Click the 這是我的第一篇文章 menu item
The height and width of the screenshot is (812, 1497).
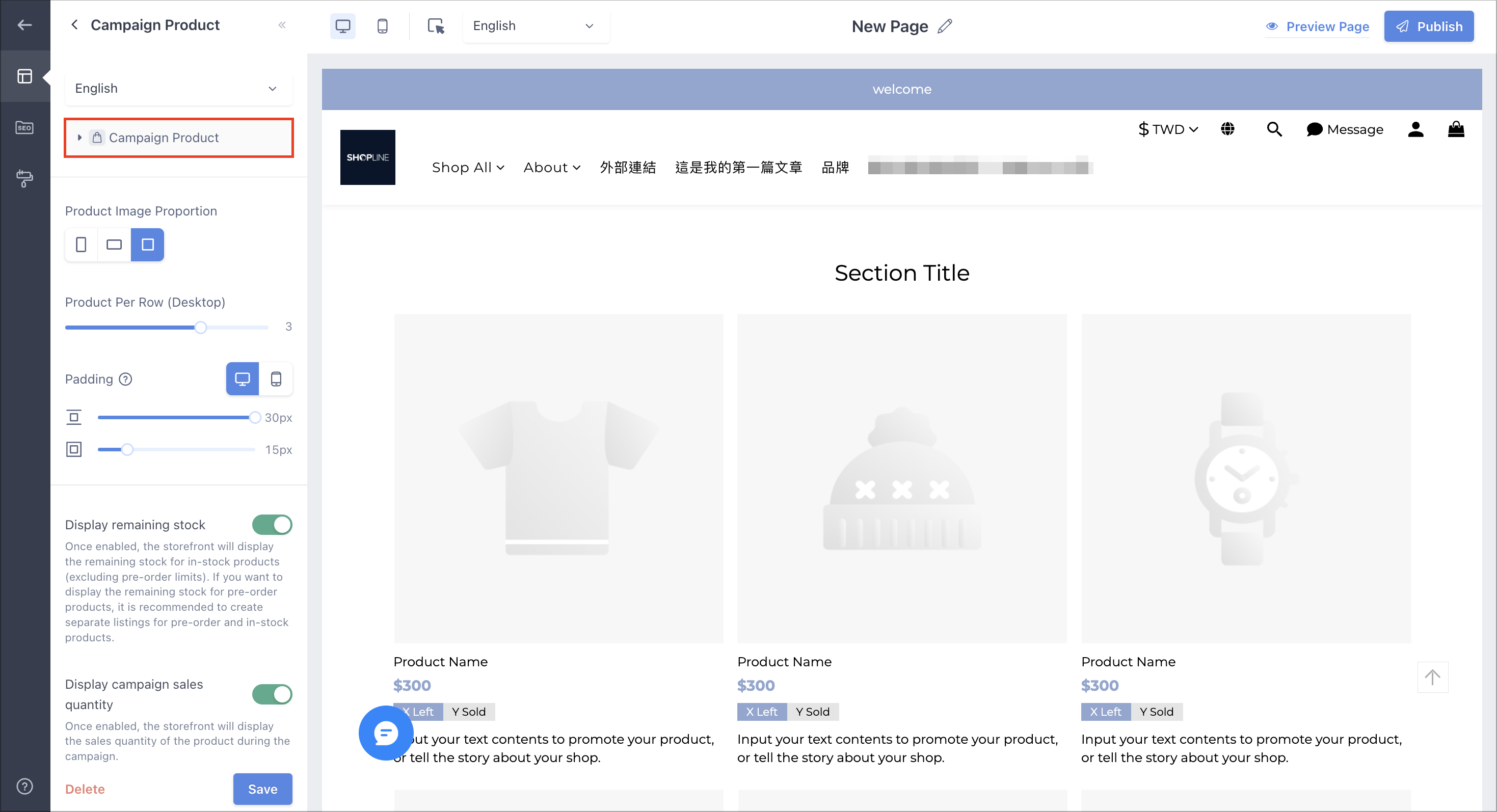pyautogui.click(x=738, y=167)
